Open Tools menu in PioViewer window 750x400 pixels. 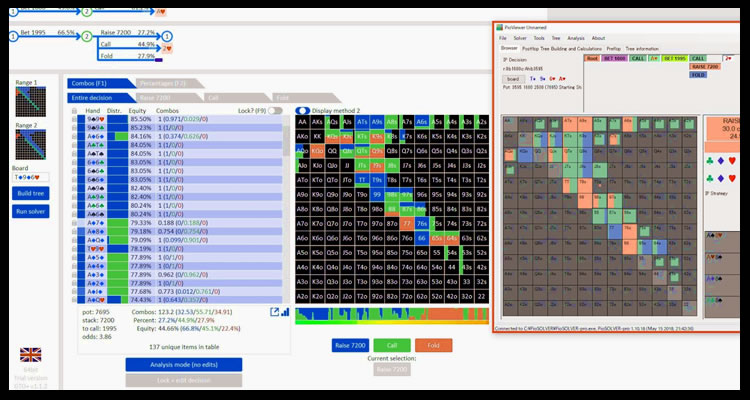[x=539, y=38]
